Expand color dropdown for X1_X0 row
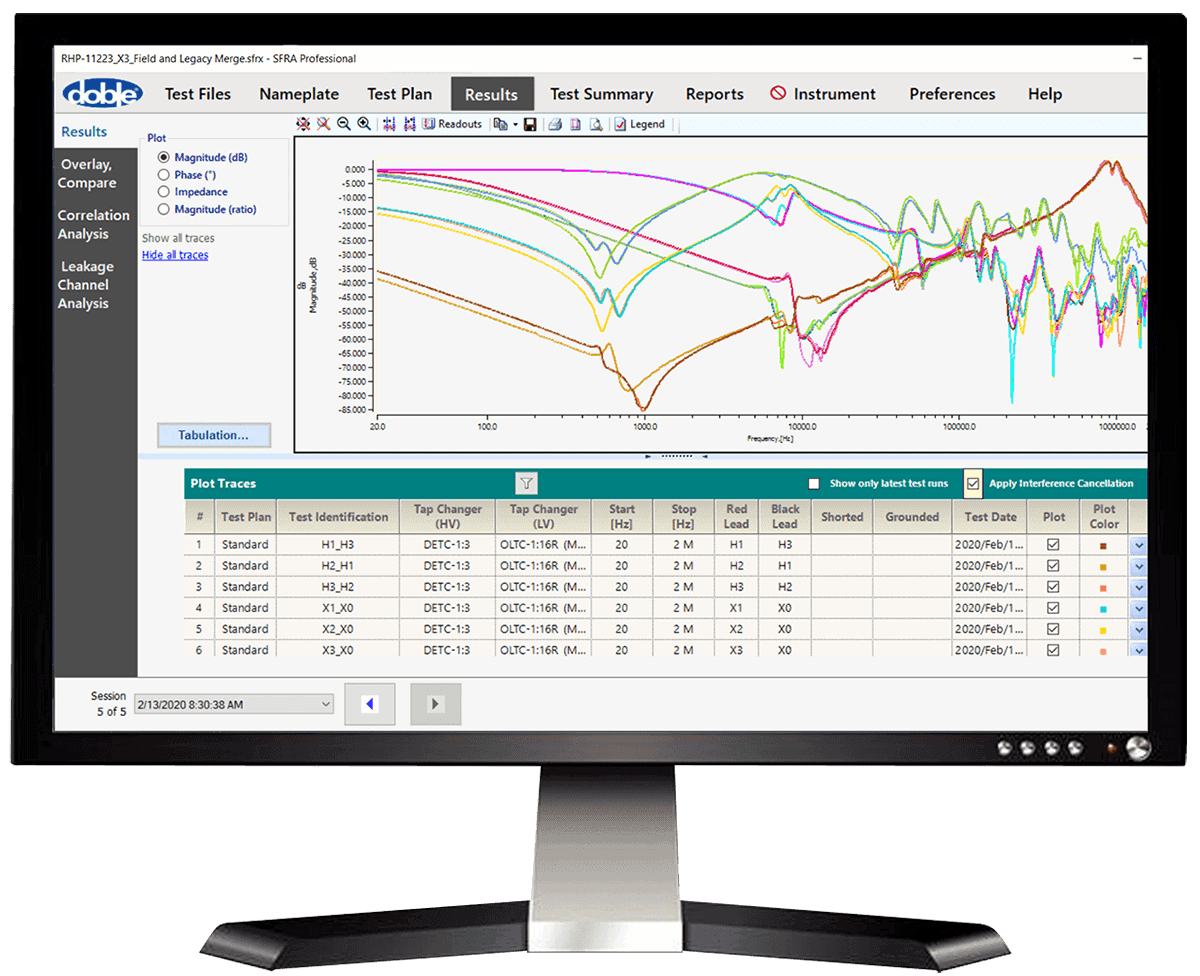 [1138, 608]
